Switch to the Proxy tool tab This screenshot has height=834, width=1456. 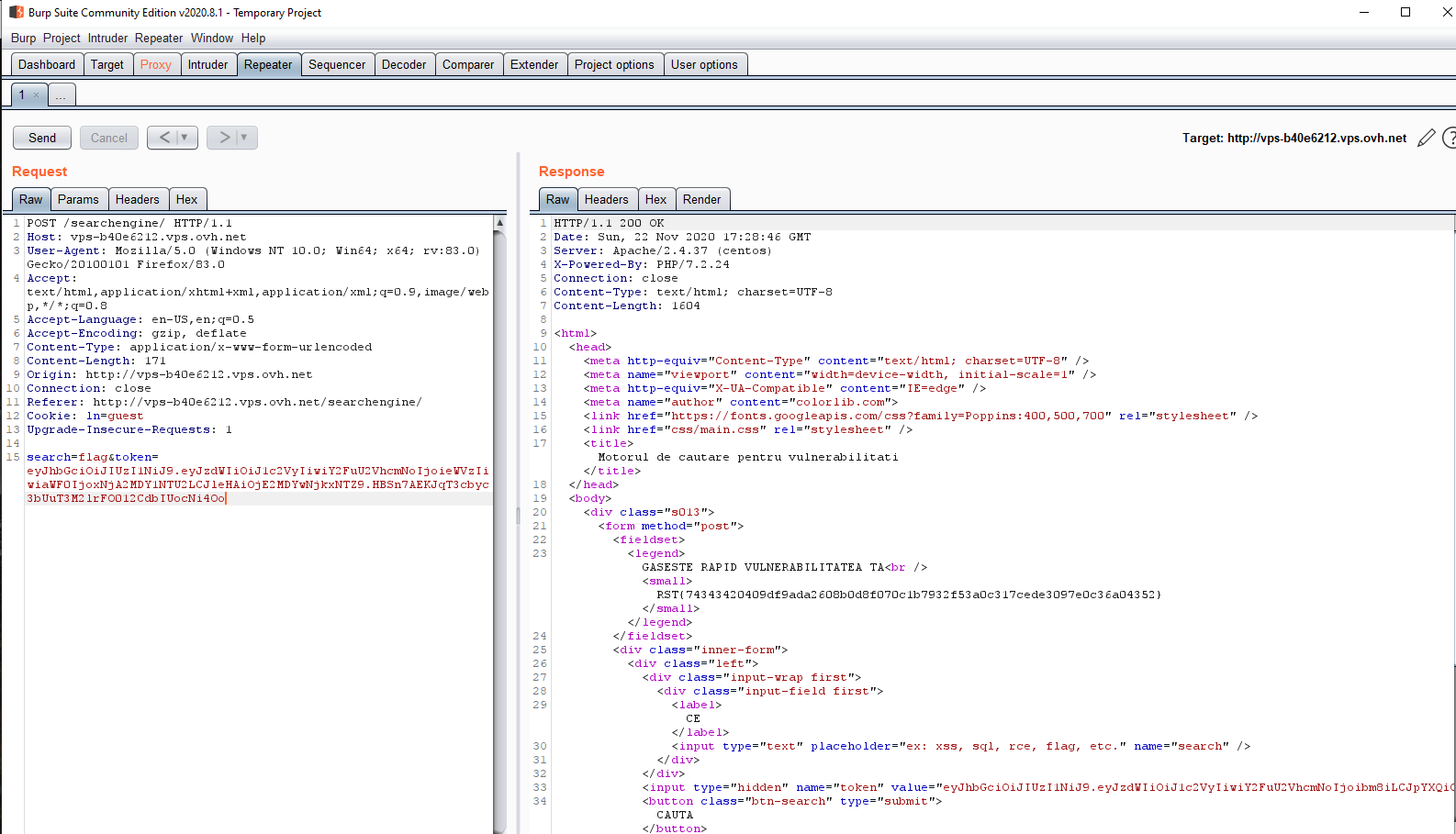tap(155, 64)
